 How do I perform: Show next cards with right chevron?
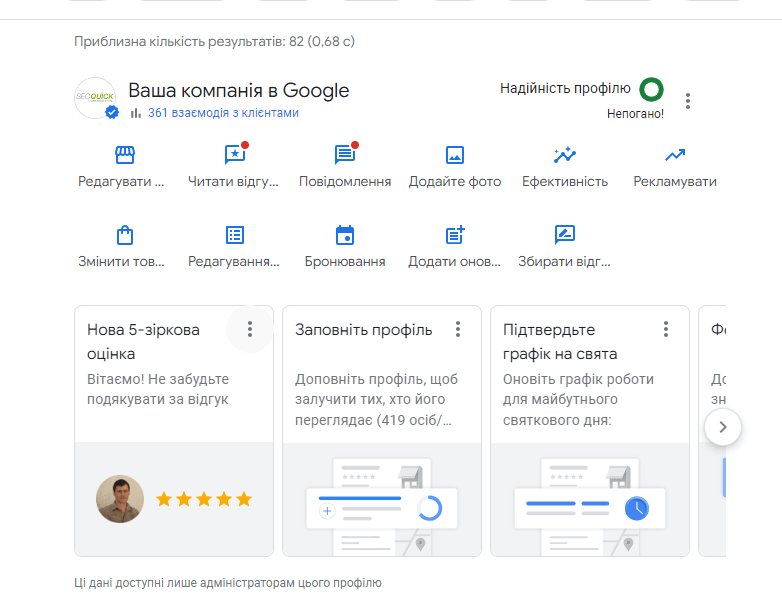tap(723, 427)
